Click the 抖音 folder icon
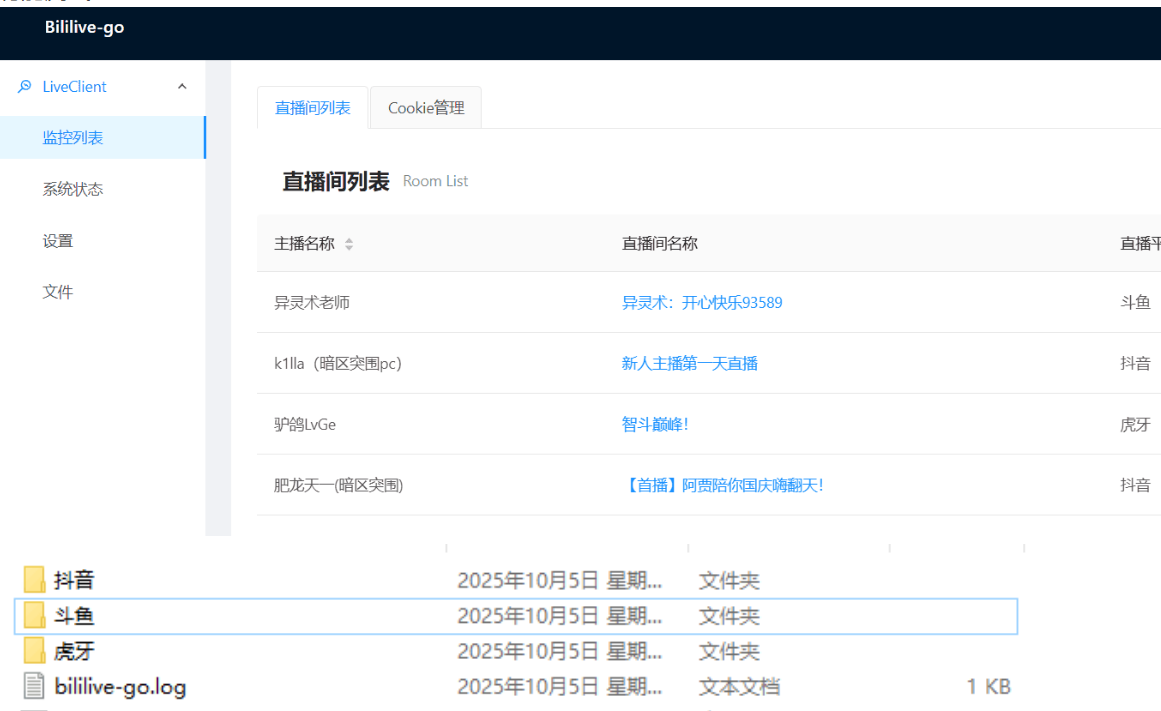This screenshot has width=1161, height=711. tap(35, 580)
